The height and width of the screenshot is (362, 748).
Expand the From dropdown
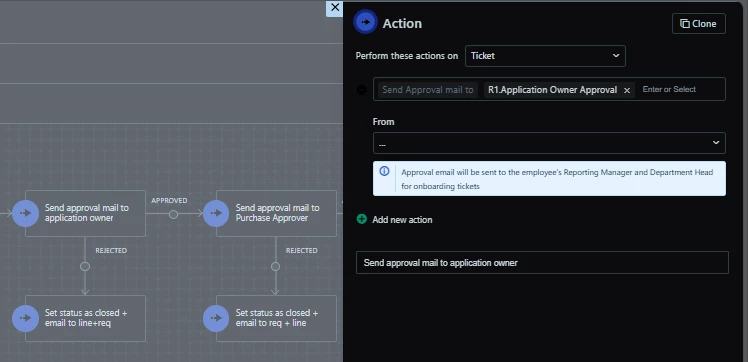point(549,143)
